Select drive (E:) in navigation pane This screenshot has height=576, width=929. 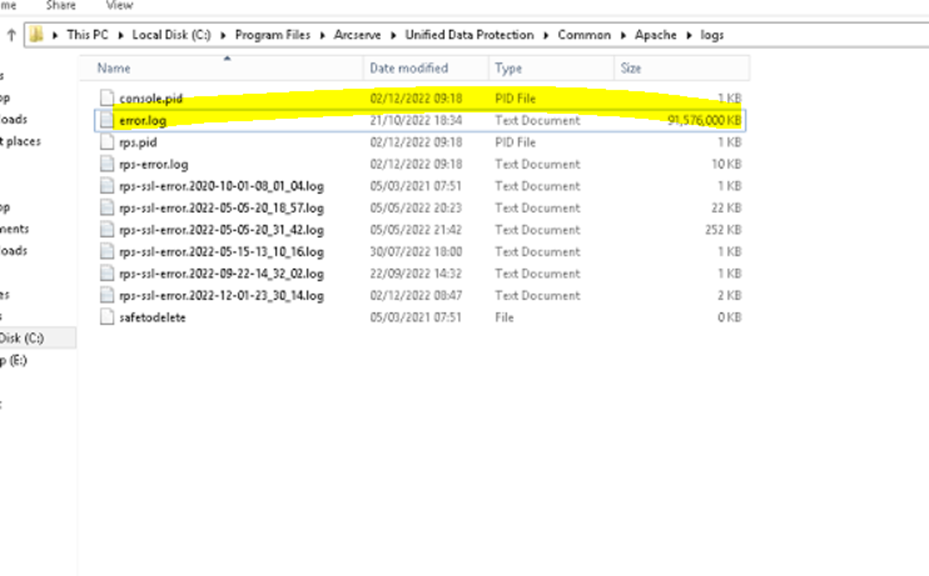(x=13, y=360)
